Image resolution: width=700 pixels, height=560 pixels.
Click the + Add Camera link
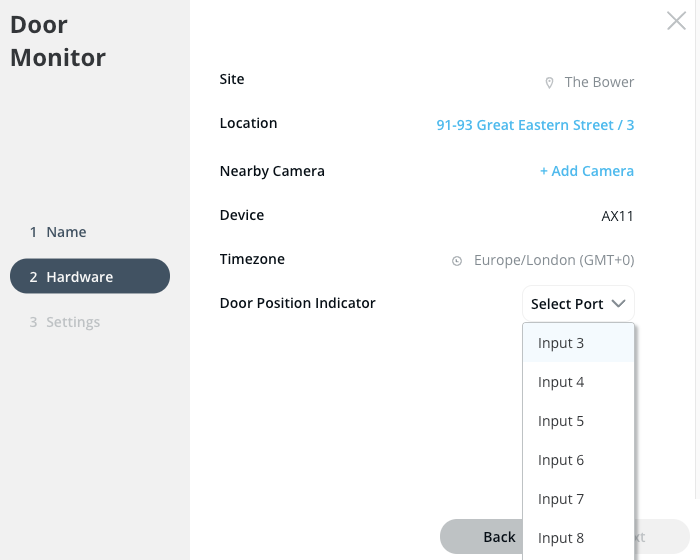point(587,171)
